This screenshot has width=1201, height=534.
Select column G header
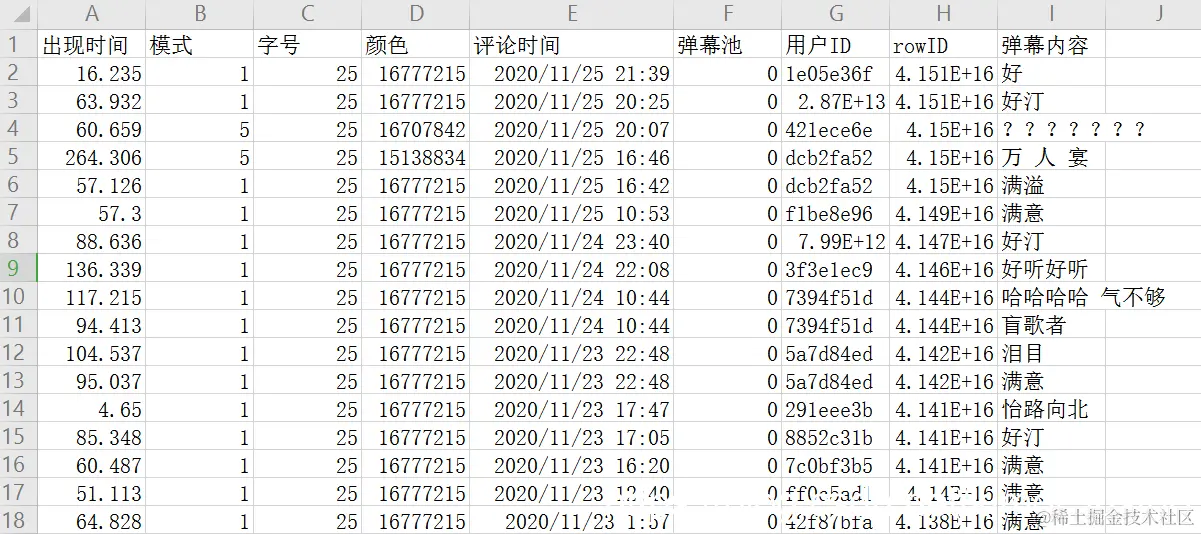coord(836,14)
